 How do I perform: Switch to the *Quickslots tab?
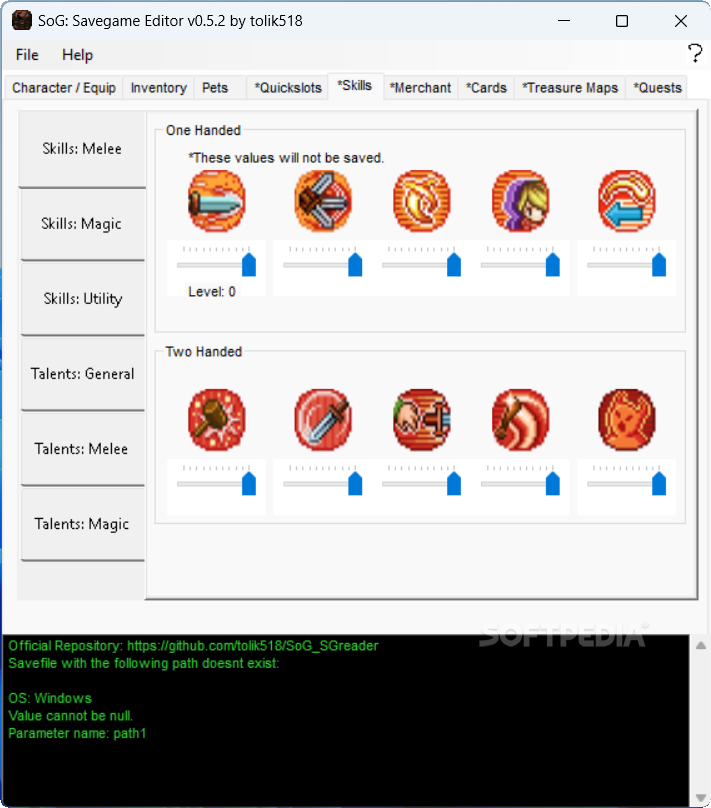288,88
